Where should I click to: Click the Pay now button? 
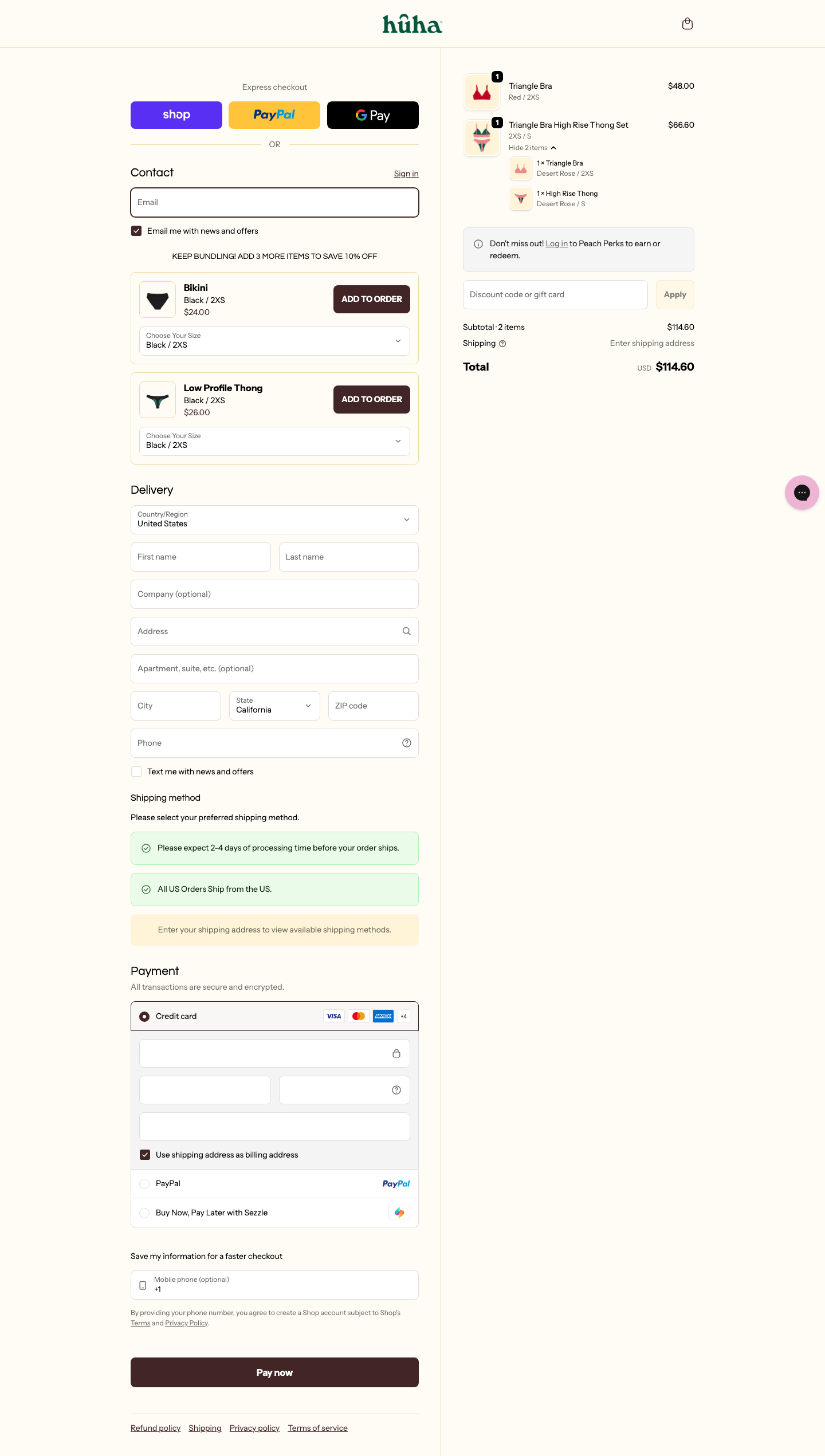[274, 1372]
